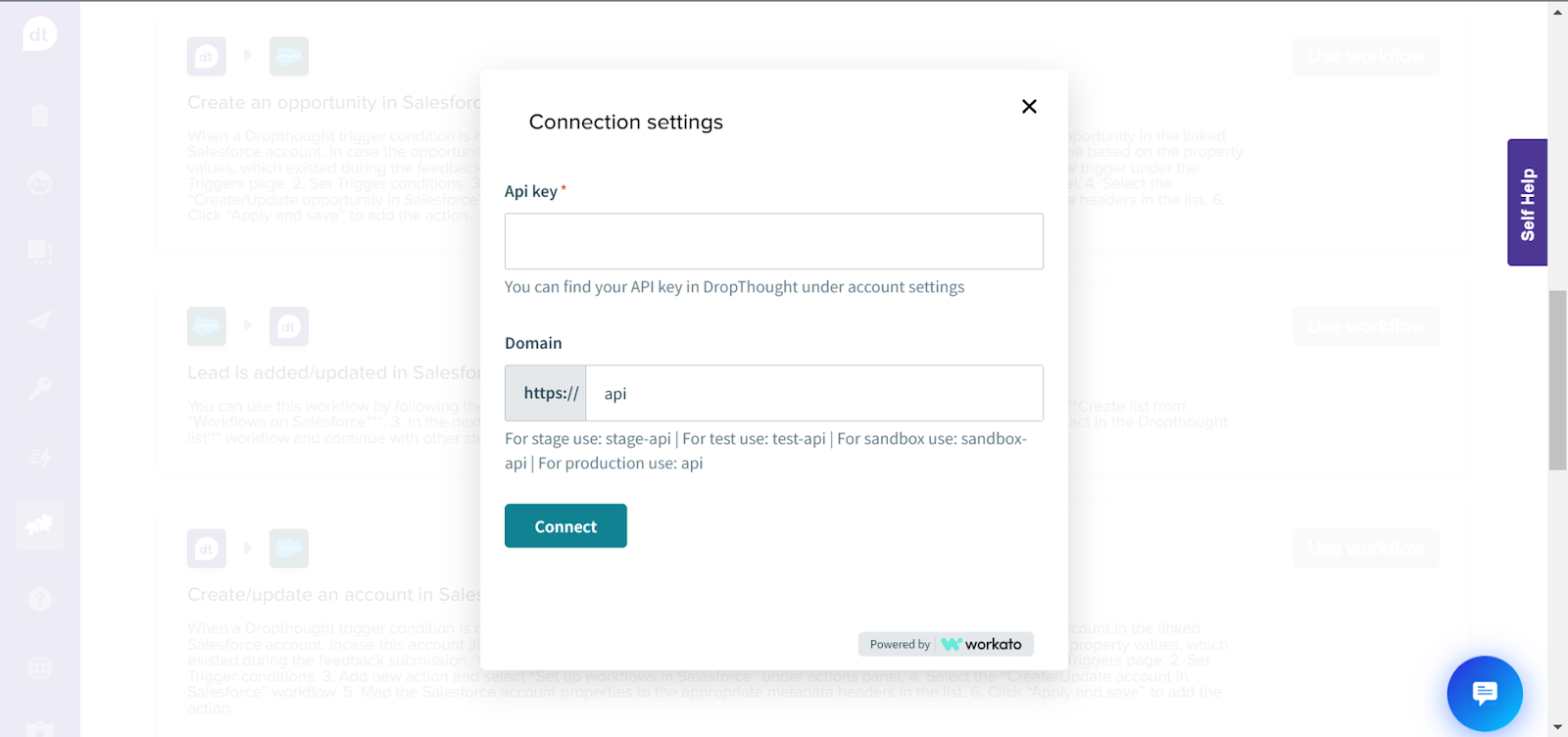This screenshot has height=737, width=1568.
Task: Open the Self Help side tab
Action: (x=1527, y=203)
